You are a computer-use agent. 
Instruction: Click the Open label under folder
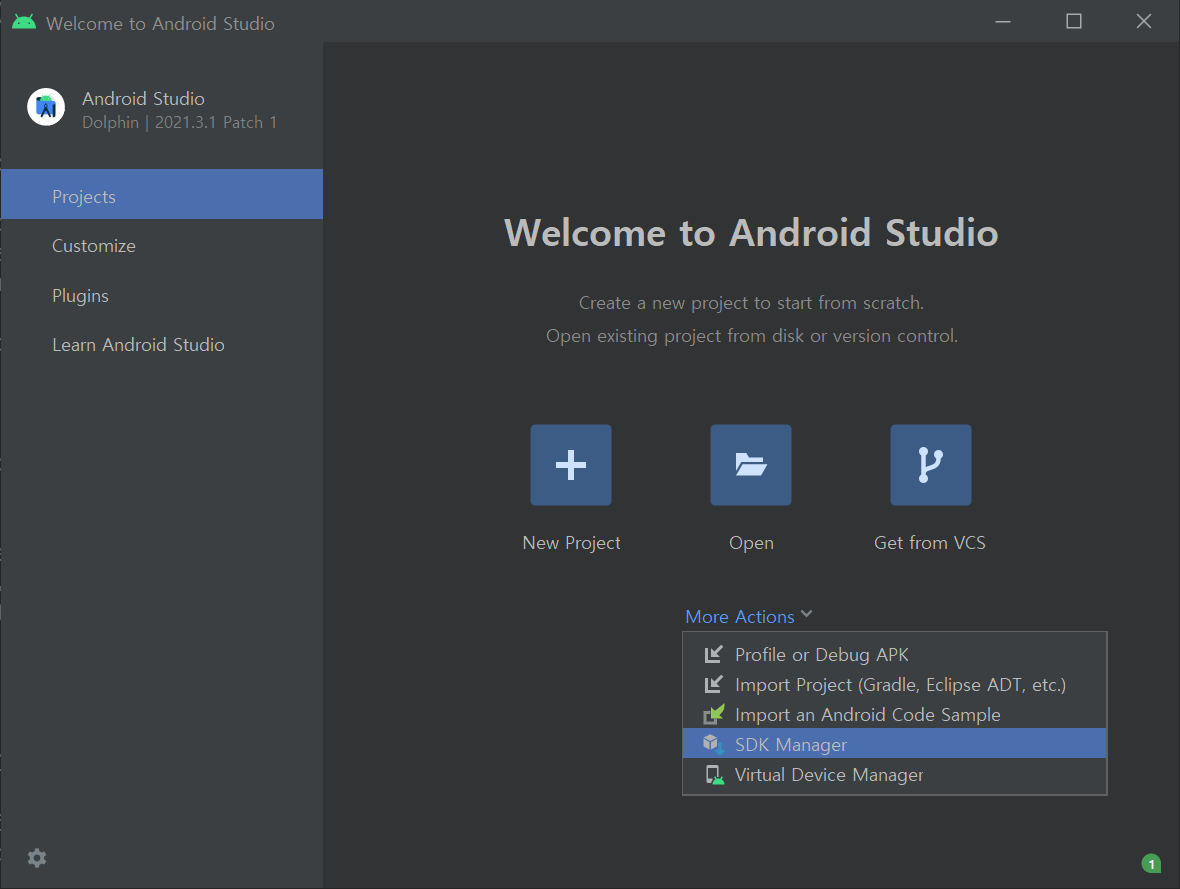point(751,543)
